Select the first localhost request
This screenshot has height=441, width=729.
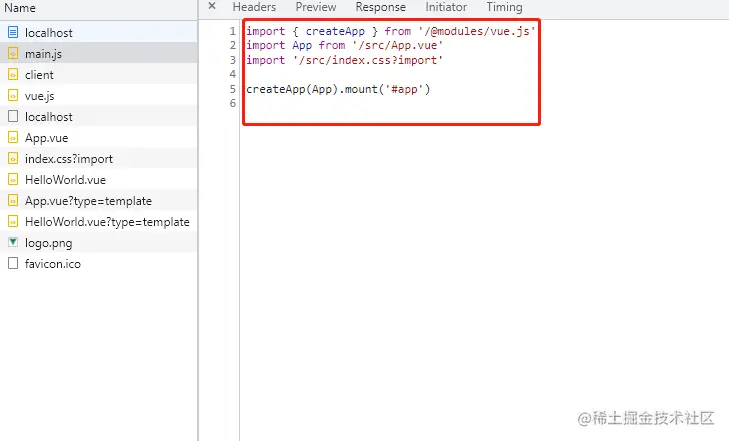click(99, 32)
